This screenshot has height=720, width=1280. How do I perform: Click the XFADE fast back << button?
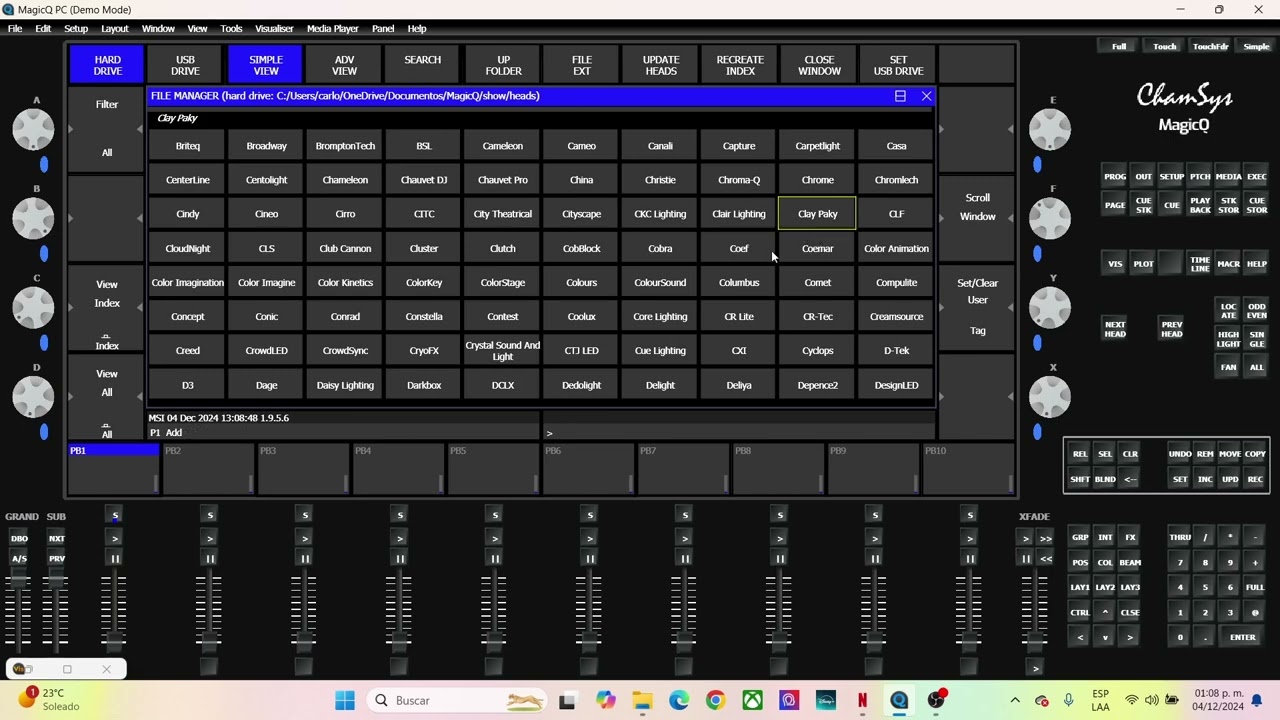click(1045, 559)
